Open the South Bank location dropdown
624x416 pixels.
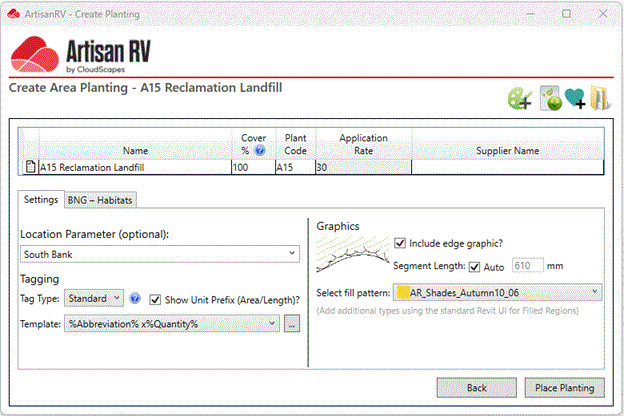160,254
